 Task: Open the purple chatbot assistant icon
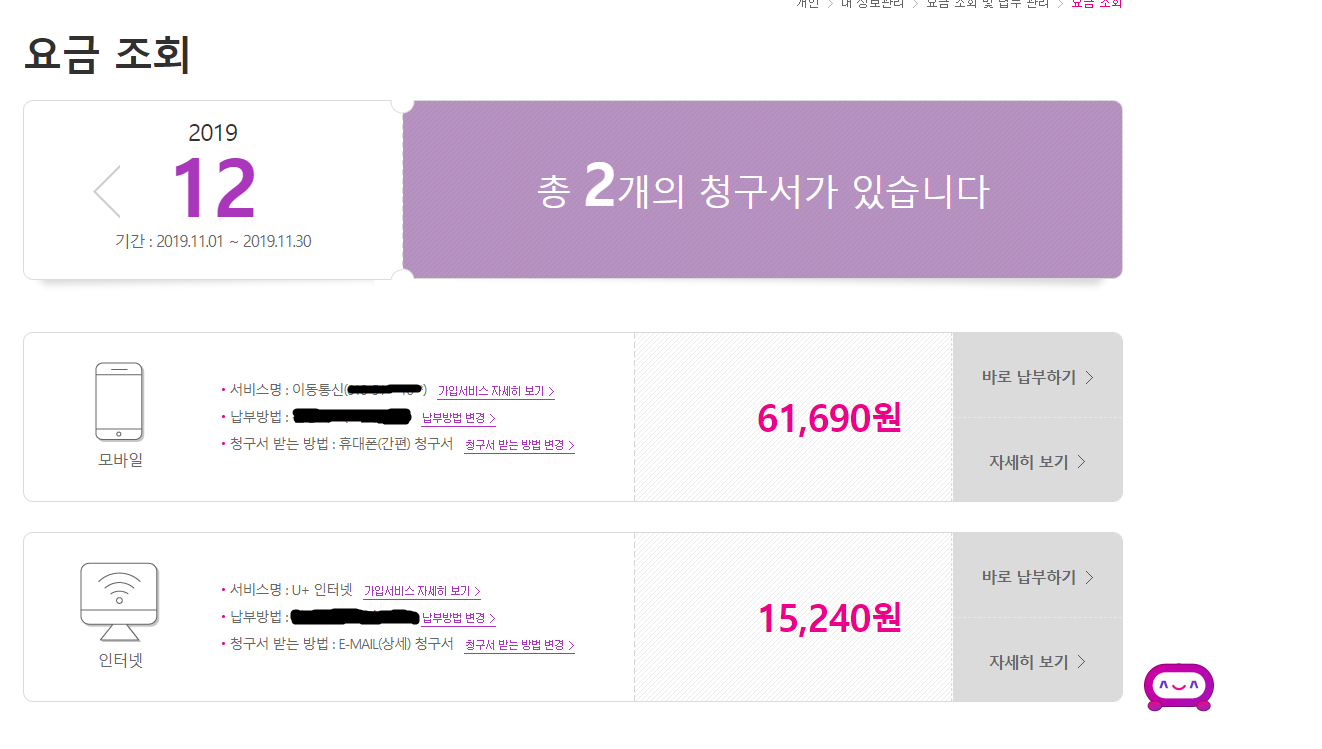(1179, 688)
